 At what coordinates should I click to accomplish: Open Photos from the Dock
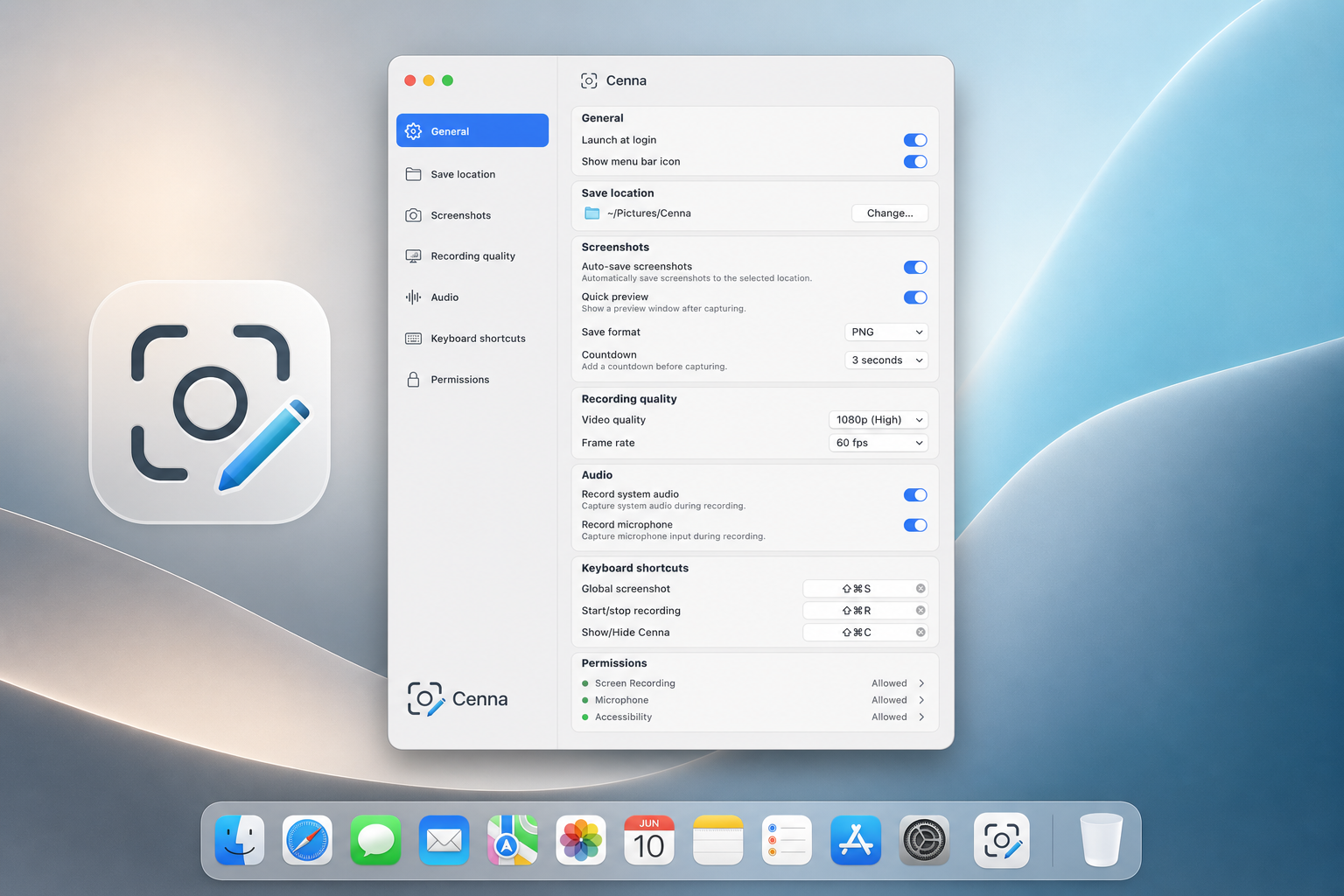tap(581, 841)
